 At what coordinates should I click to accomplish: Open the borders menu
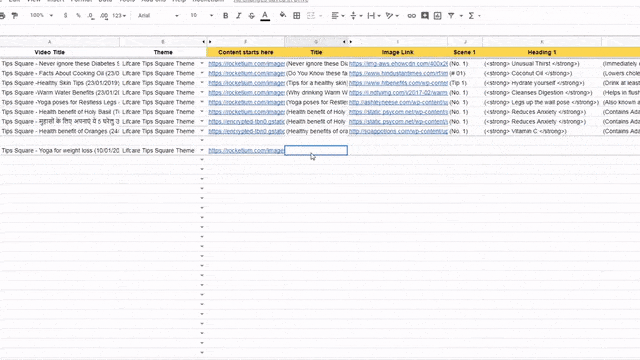coord(297,16)
